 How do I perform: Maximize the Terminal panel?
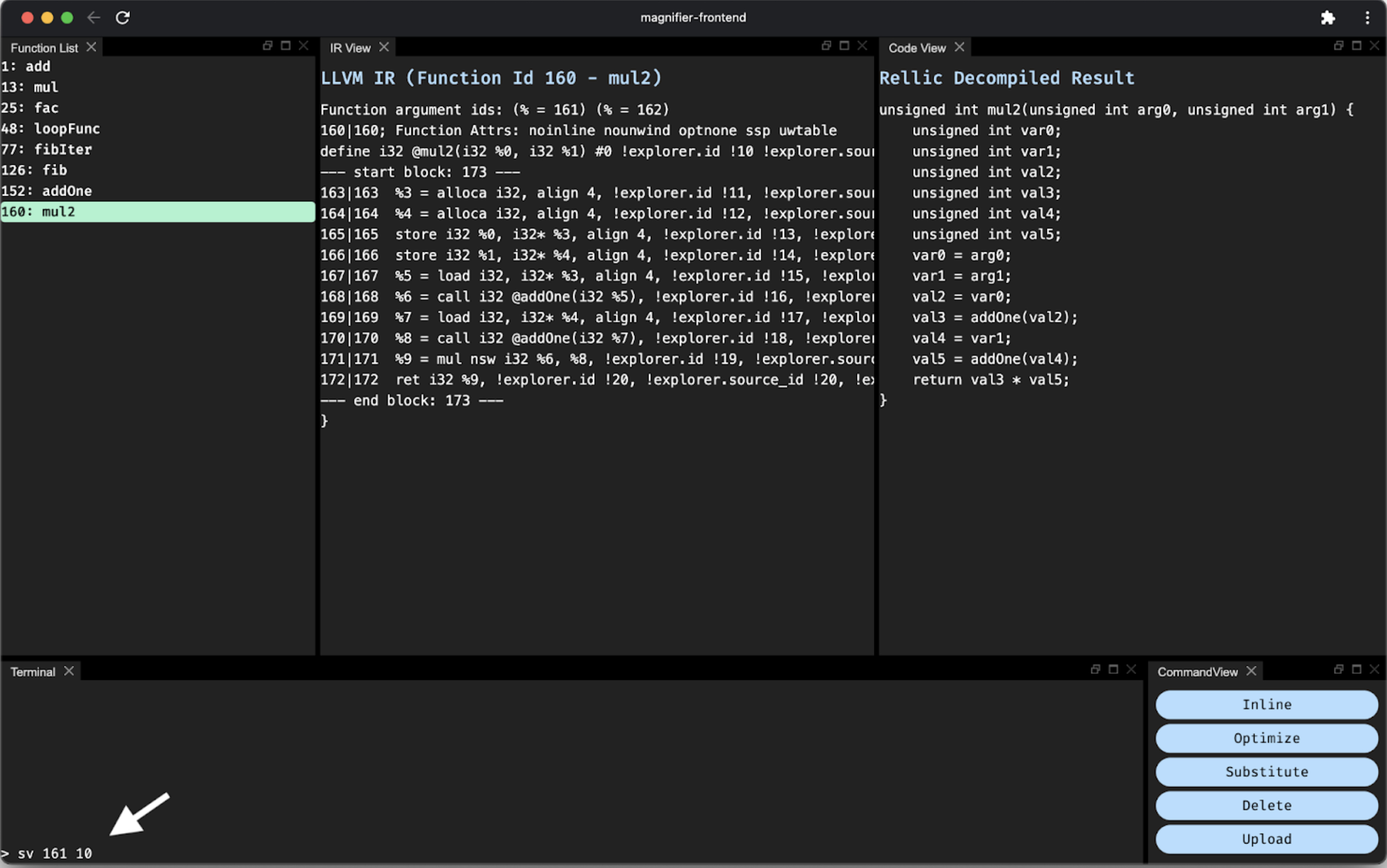tap(1113, 669)
